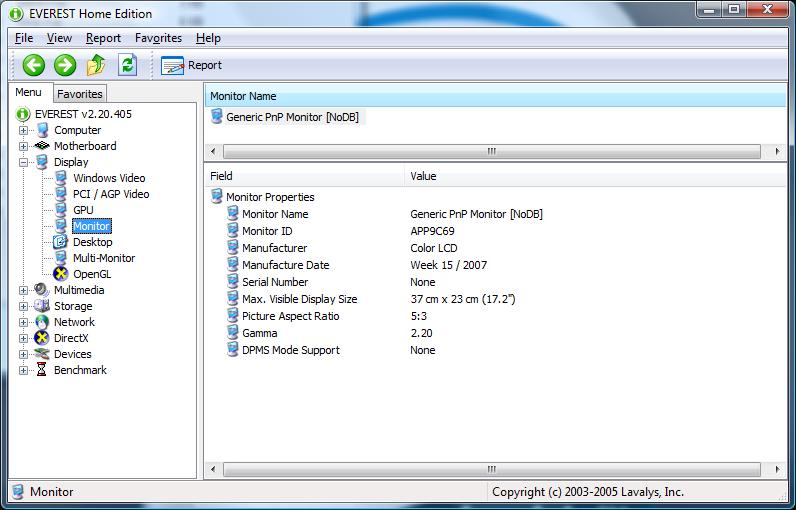Go up one level with folder icon
Image resolution: width=796 pixels, height=510 pixels.
pos(96,65)
